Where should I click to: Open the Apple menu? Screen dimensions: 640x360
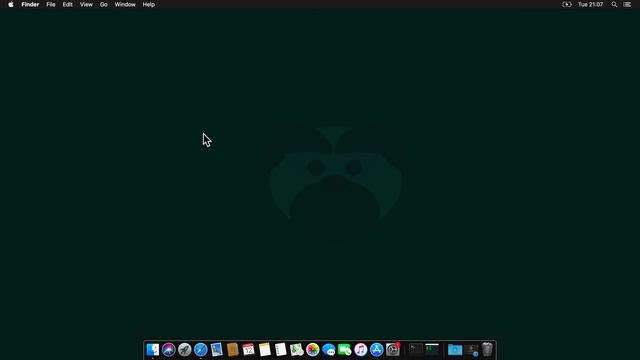coord(11,4)
